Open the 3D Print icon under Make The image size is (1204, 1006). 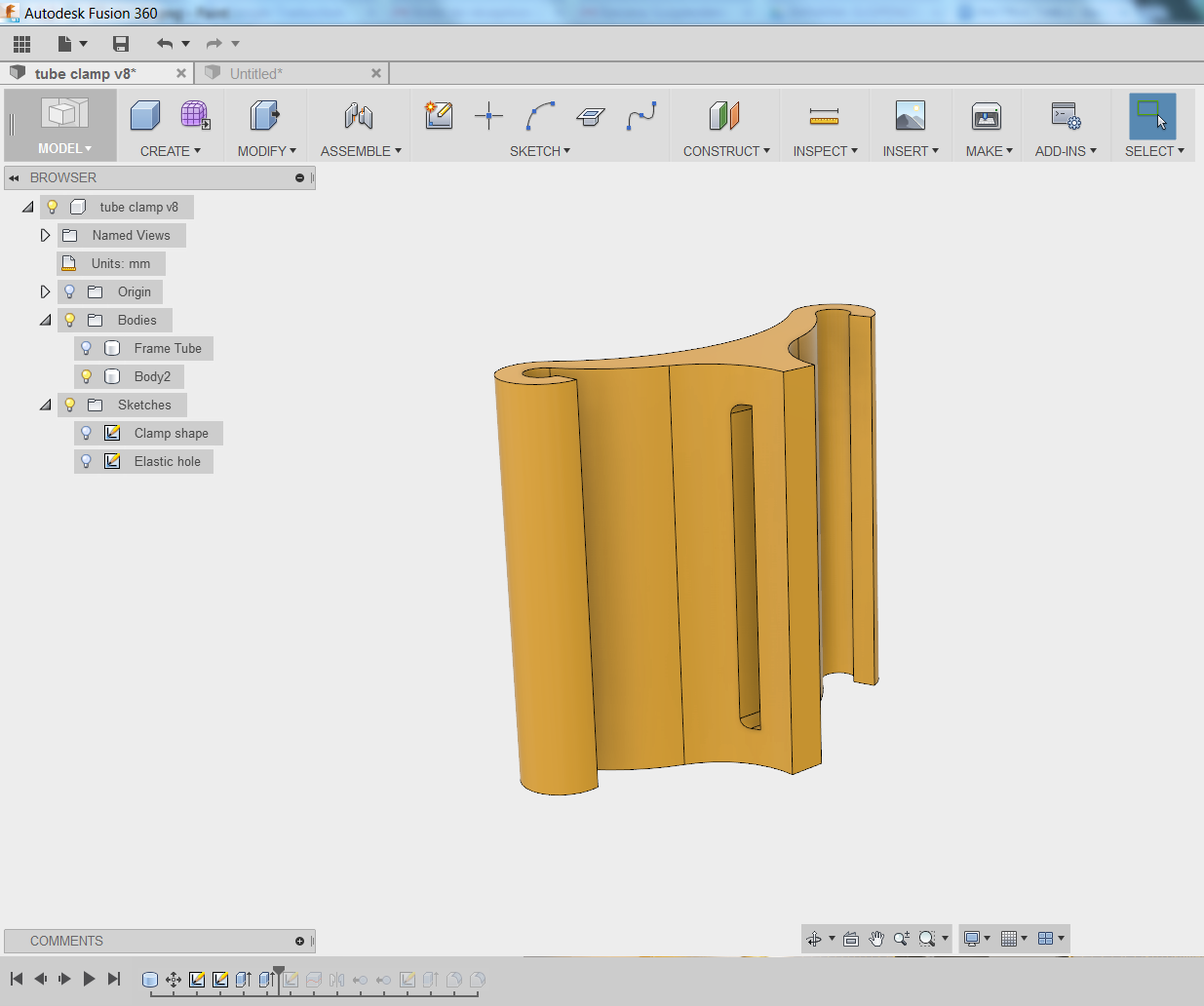click(987, 116)
